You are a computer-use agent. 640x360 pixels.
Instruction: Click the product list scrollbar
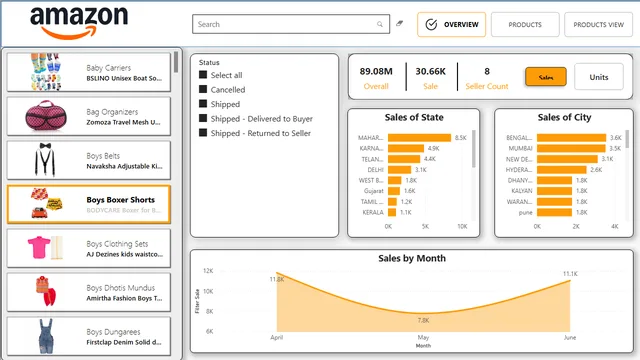(176, 62)
